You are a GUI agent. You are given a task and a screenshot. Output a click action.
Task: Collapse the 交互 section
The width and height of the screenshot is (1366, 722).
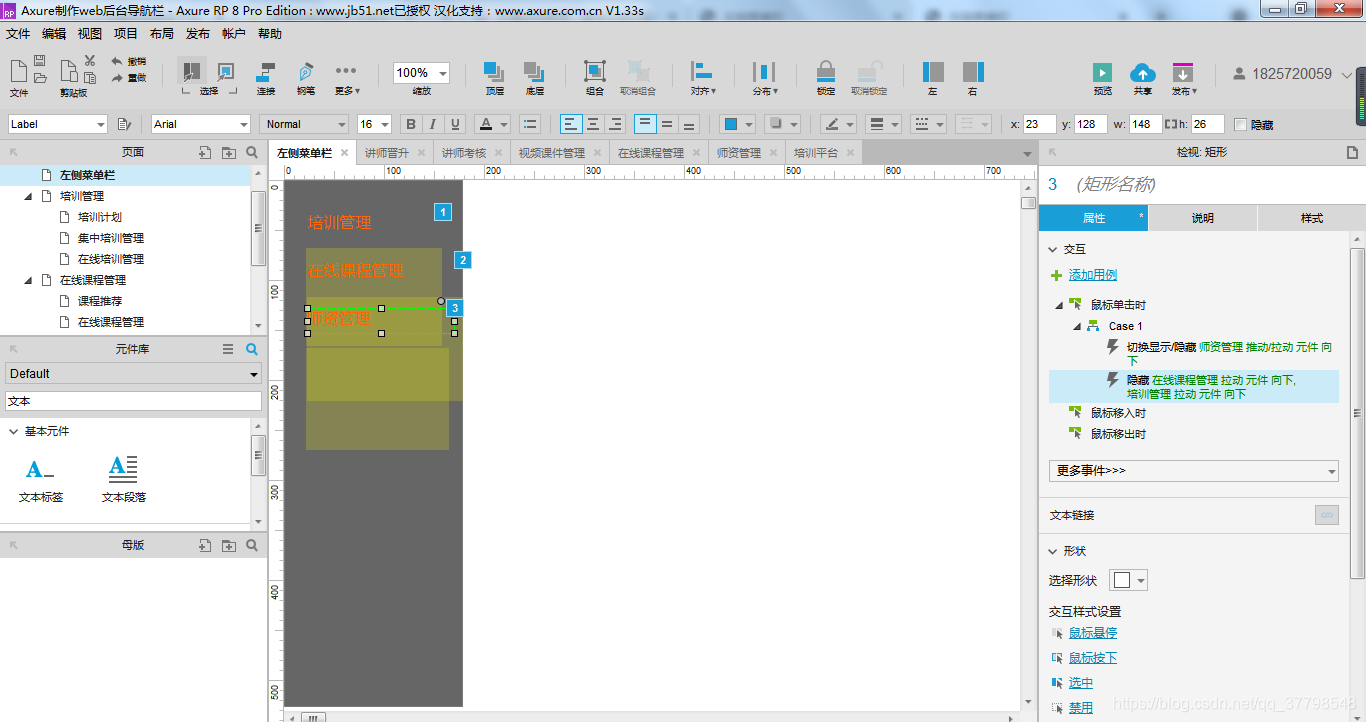click(x=1053, y=249)
